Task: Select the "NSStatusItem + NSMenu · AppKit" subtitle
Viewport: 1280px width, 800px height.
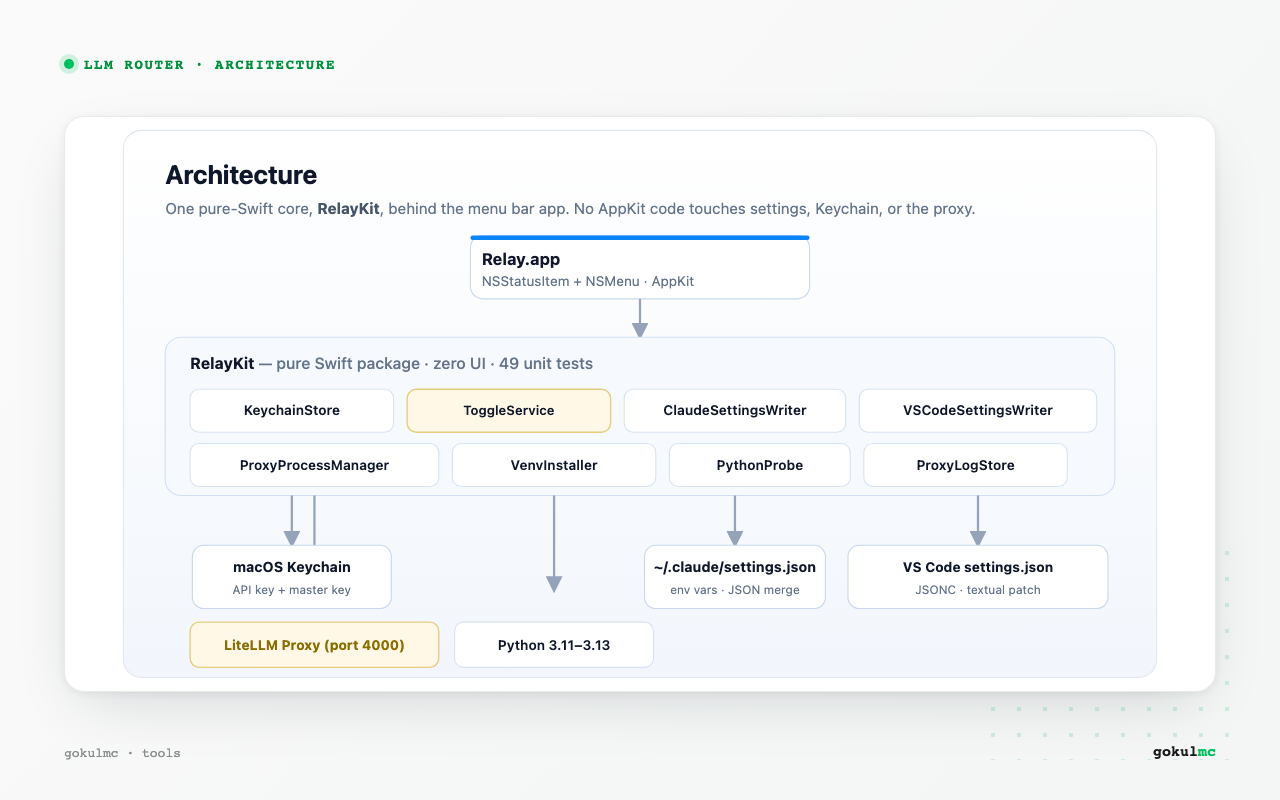Action: click(588, 281)
